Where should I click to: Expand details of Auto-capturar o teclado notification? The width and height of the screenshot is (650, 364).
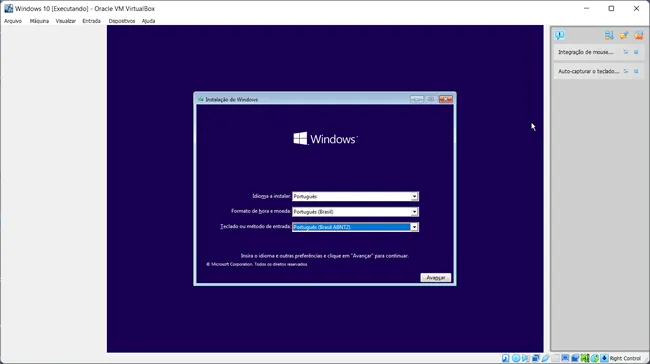click(x=626, y=71)
